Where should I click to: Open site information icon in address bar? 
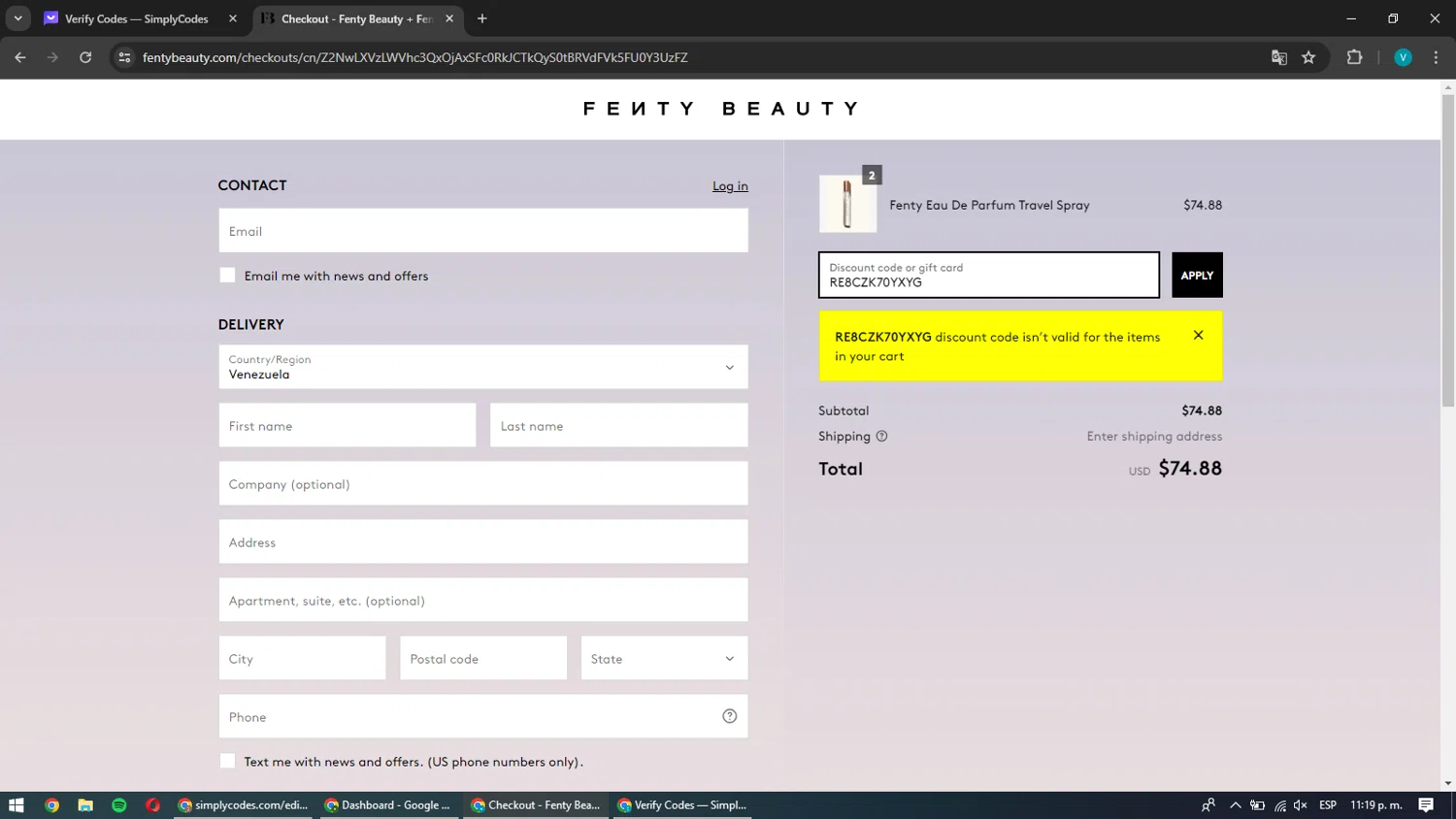click(x=124, y=57)
